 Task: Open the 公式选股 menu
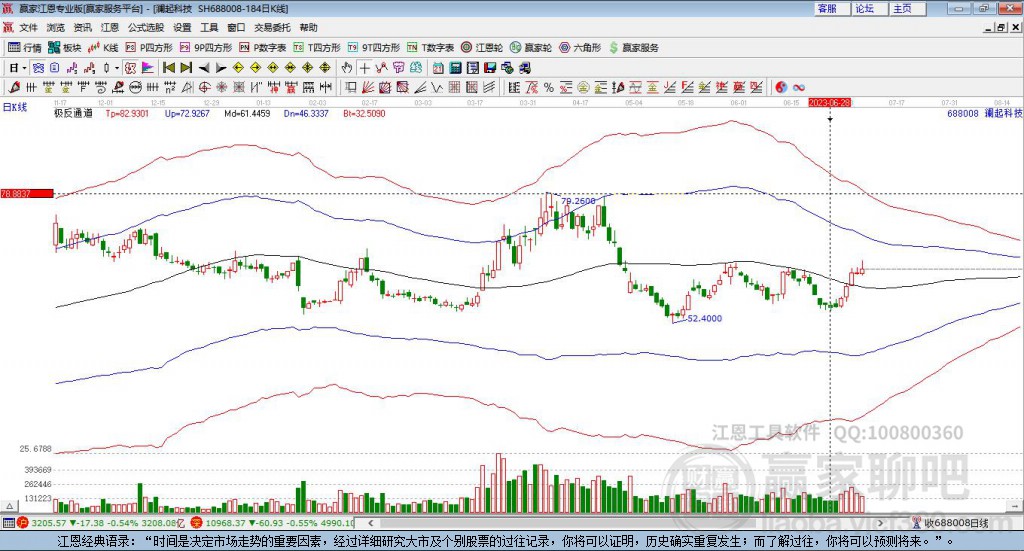[x=145, y=28]
